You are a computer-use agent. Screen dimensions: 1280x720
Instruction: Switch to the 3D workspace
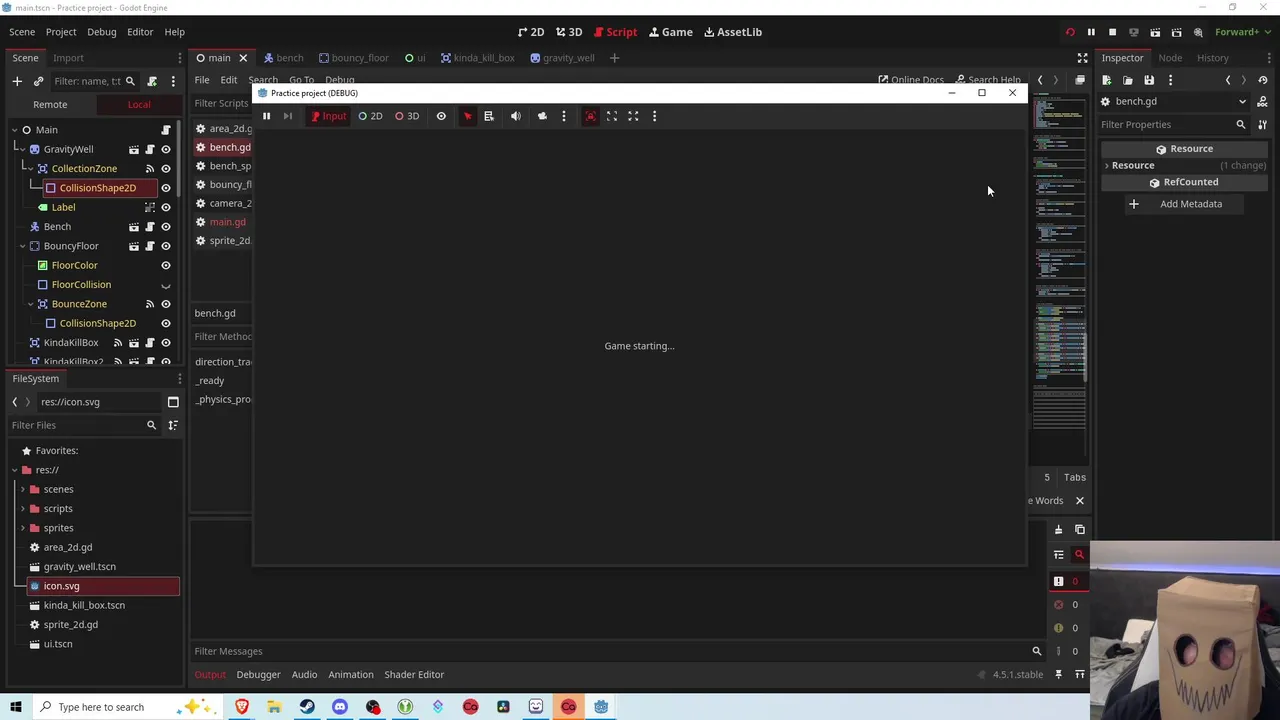(x=569, y=32)
